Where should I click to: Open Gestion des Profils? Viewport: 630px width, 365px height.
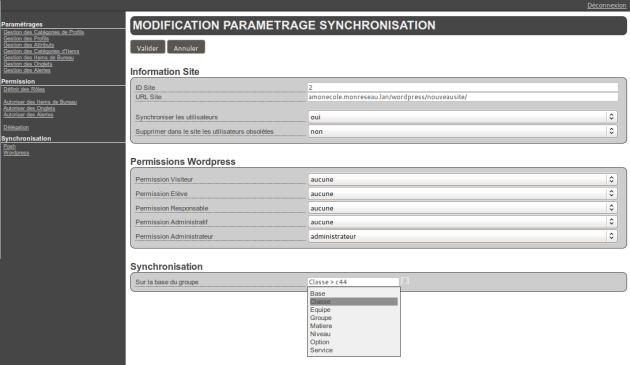pos(26,39)
